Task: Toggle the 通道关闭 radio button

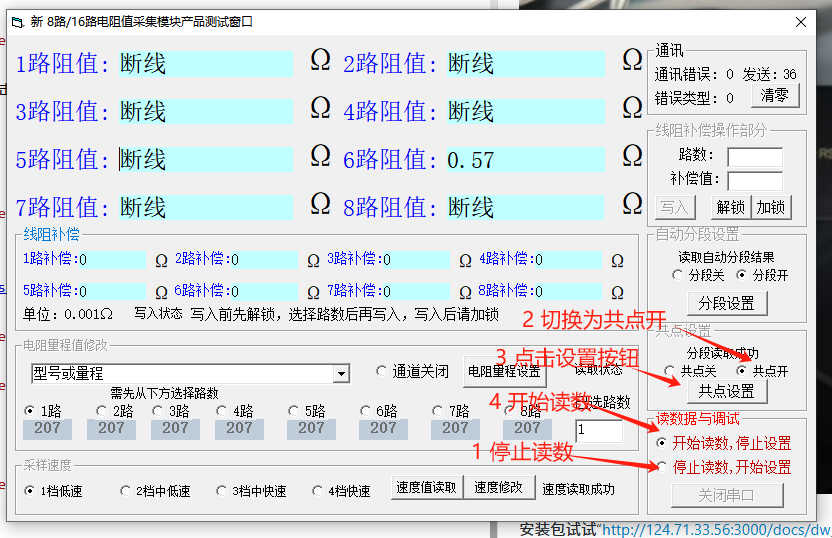Action: tap(382, 371)
